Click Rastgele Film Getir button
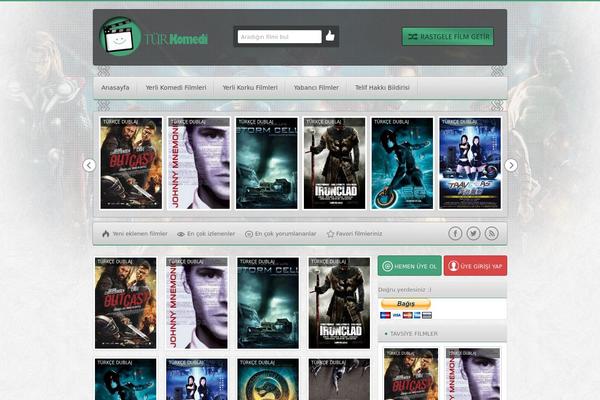This screenshot has width=600, height=400. 448,37
